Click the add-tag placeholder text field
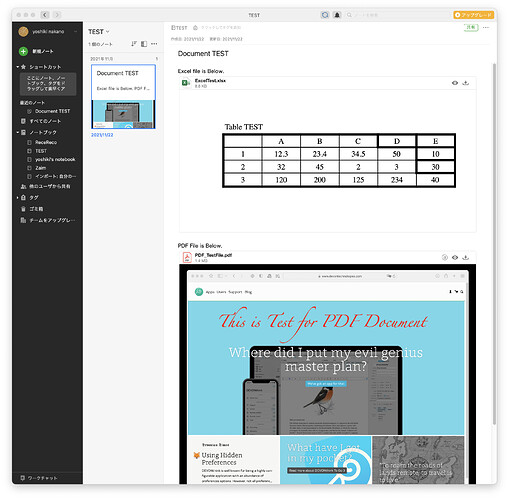This screenshot has height=499, width=509. pyautogui.click(x=221, y=28)
